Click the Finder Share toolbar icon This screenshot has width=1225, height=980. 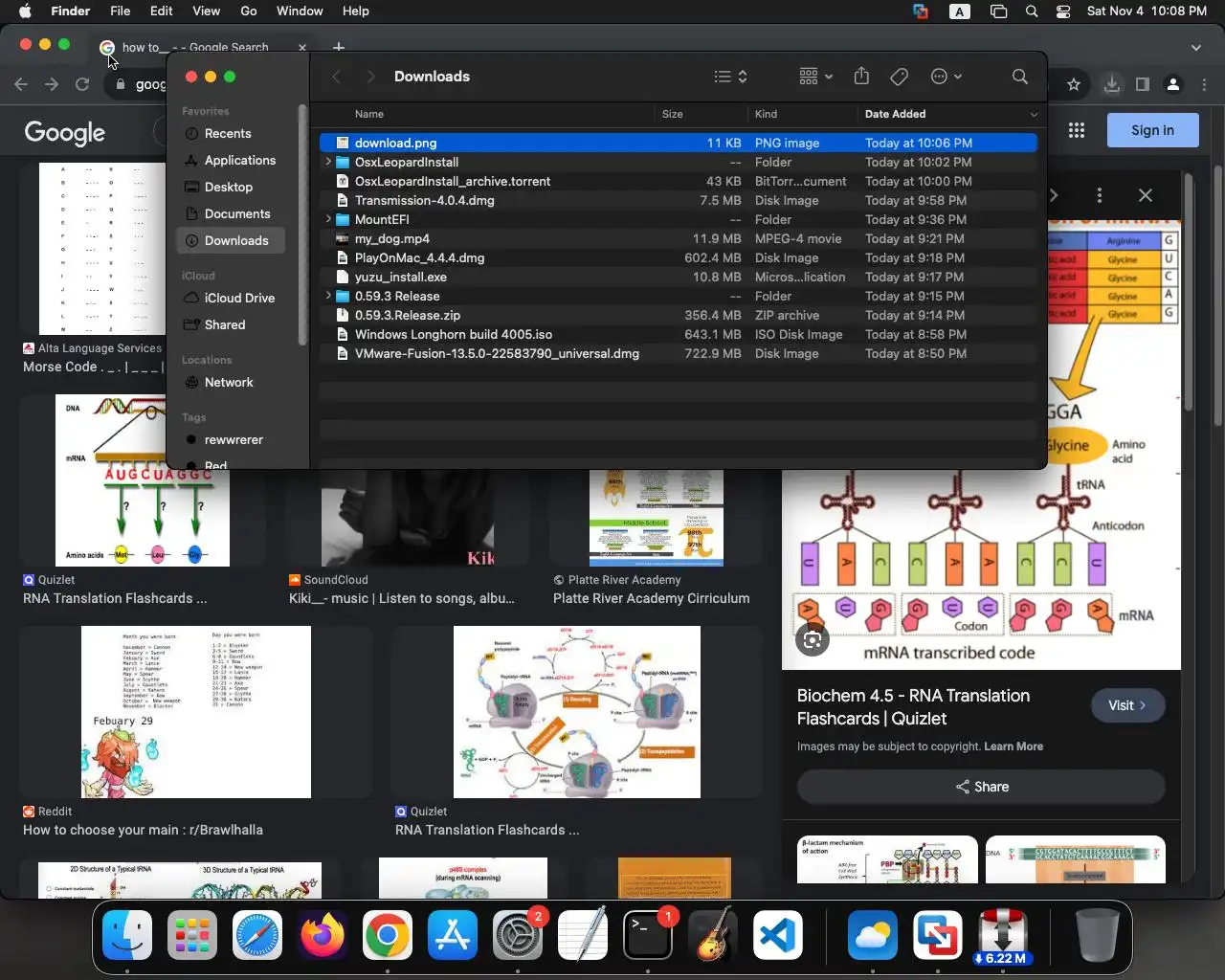pyautogui.click(x=861, y=77)
